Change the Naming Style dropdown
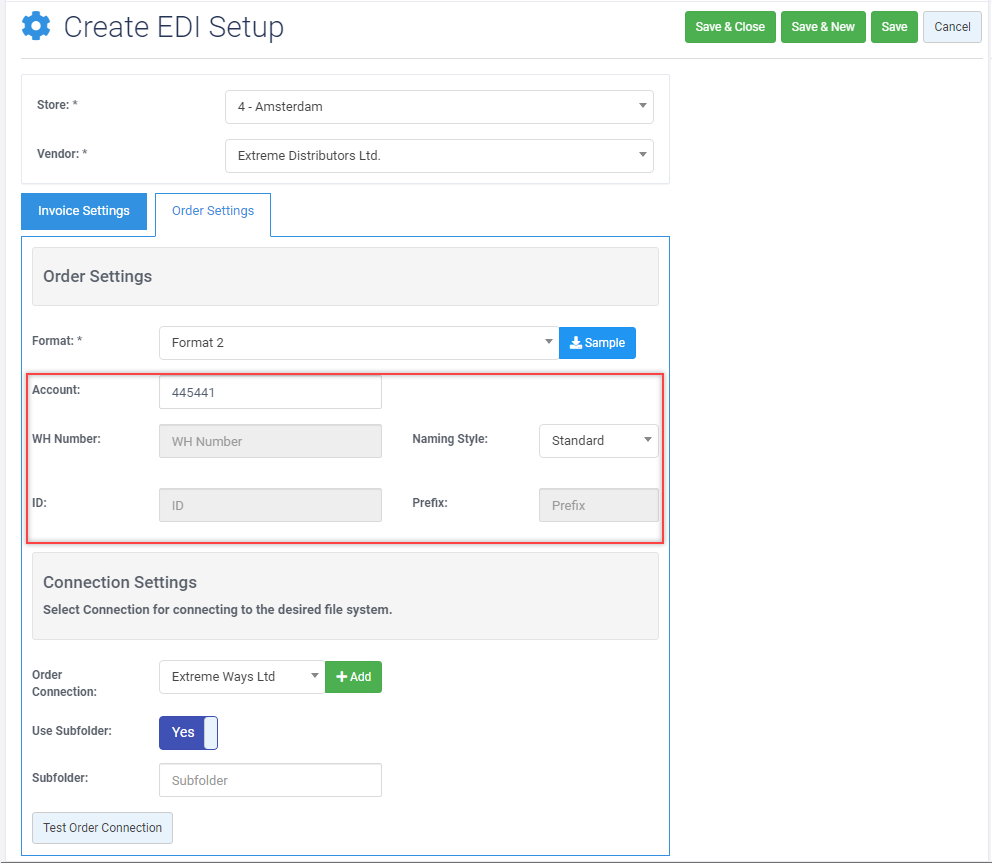992x864 pixels. click(x=598, y=441)
